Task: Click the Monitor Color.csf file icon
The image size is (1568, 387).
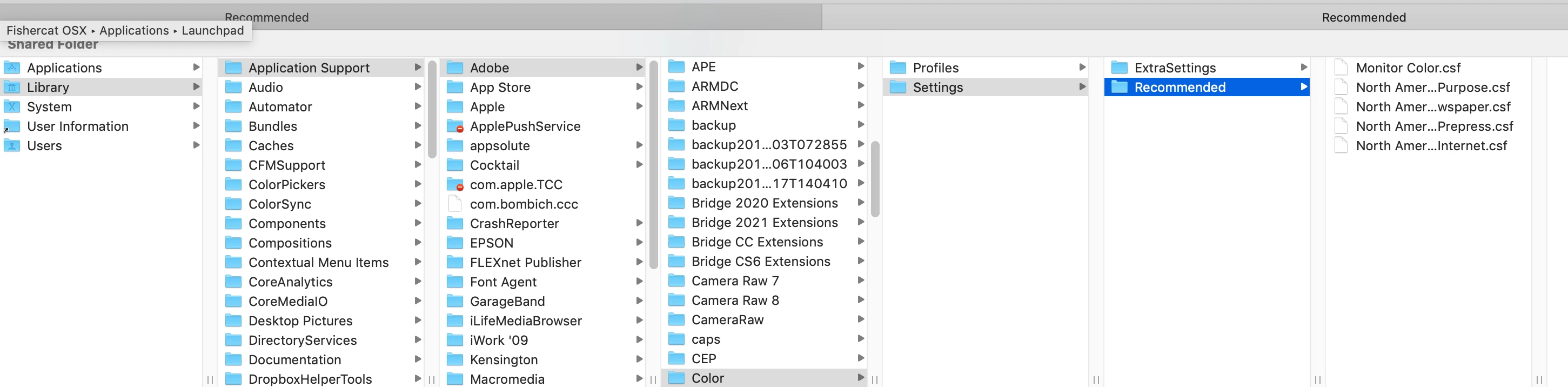Action: pos(1341,68)
